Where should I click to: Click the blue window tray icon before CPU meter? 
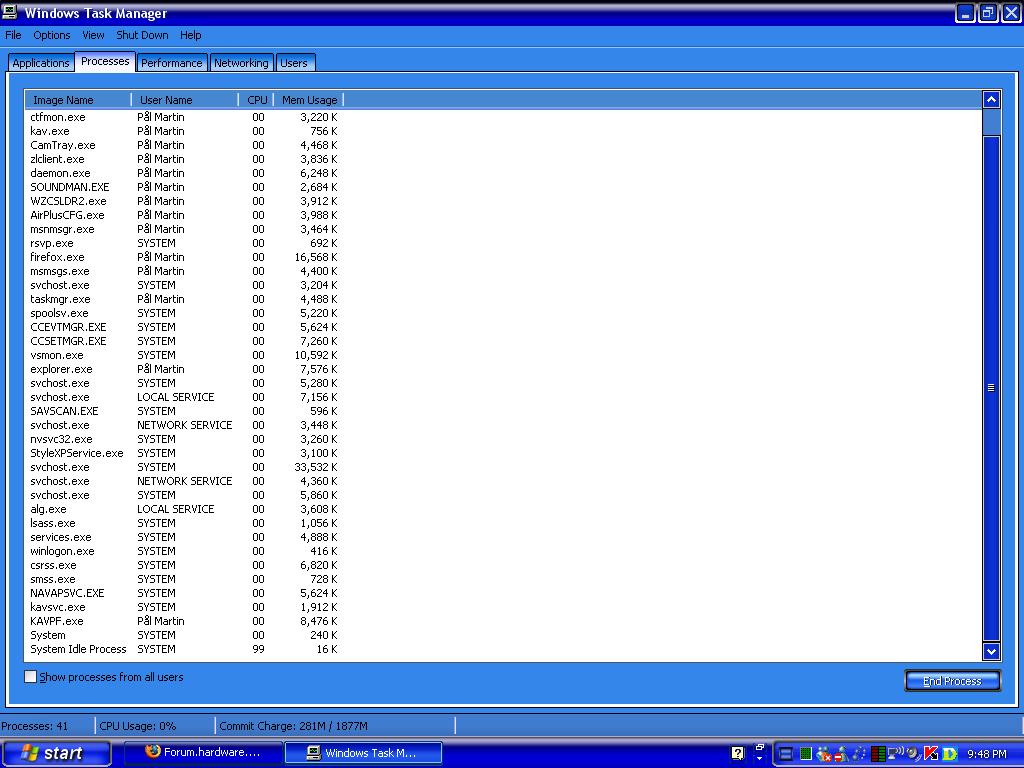pos(786,754)
